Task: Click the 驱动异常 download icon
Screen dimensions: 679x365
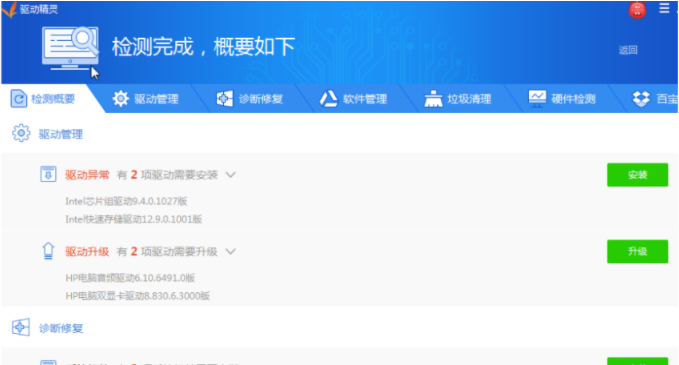Action: (x=48, y=174)
